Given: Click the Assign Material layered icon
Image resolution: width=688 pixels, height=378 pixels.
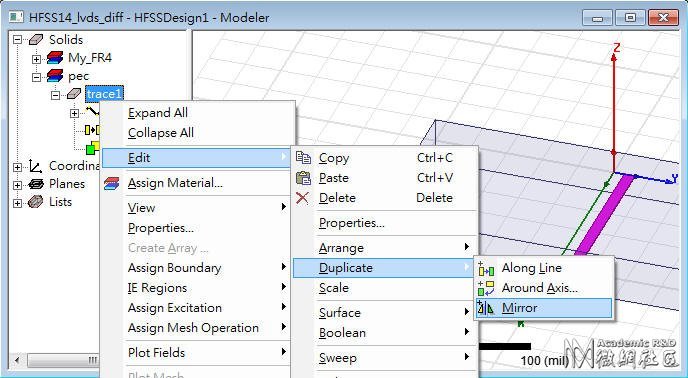Looking at the screenshot, I should [112, 184].
